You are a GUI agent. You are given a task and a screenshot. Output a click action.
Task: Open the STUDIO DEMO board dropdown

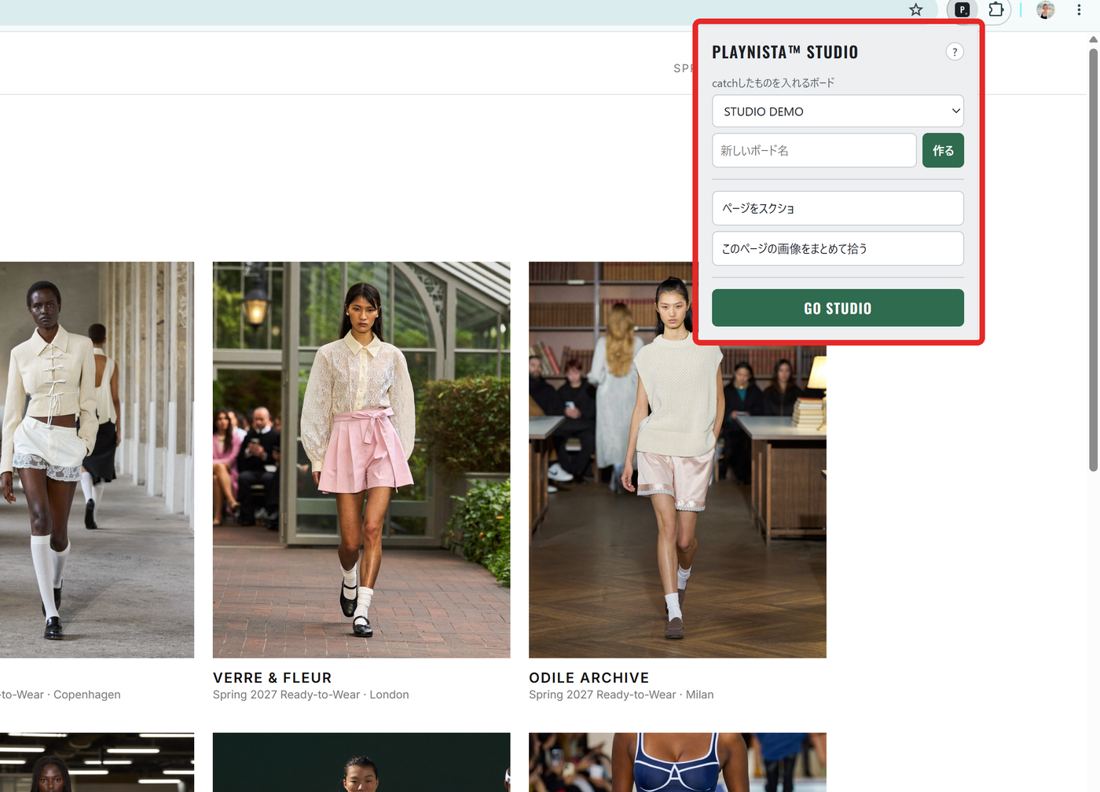pyautogui.click(x=838, y=112)
